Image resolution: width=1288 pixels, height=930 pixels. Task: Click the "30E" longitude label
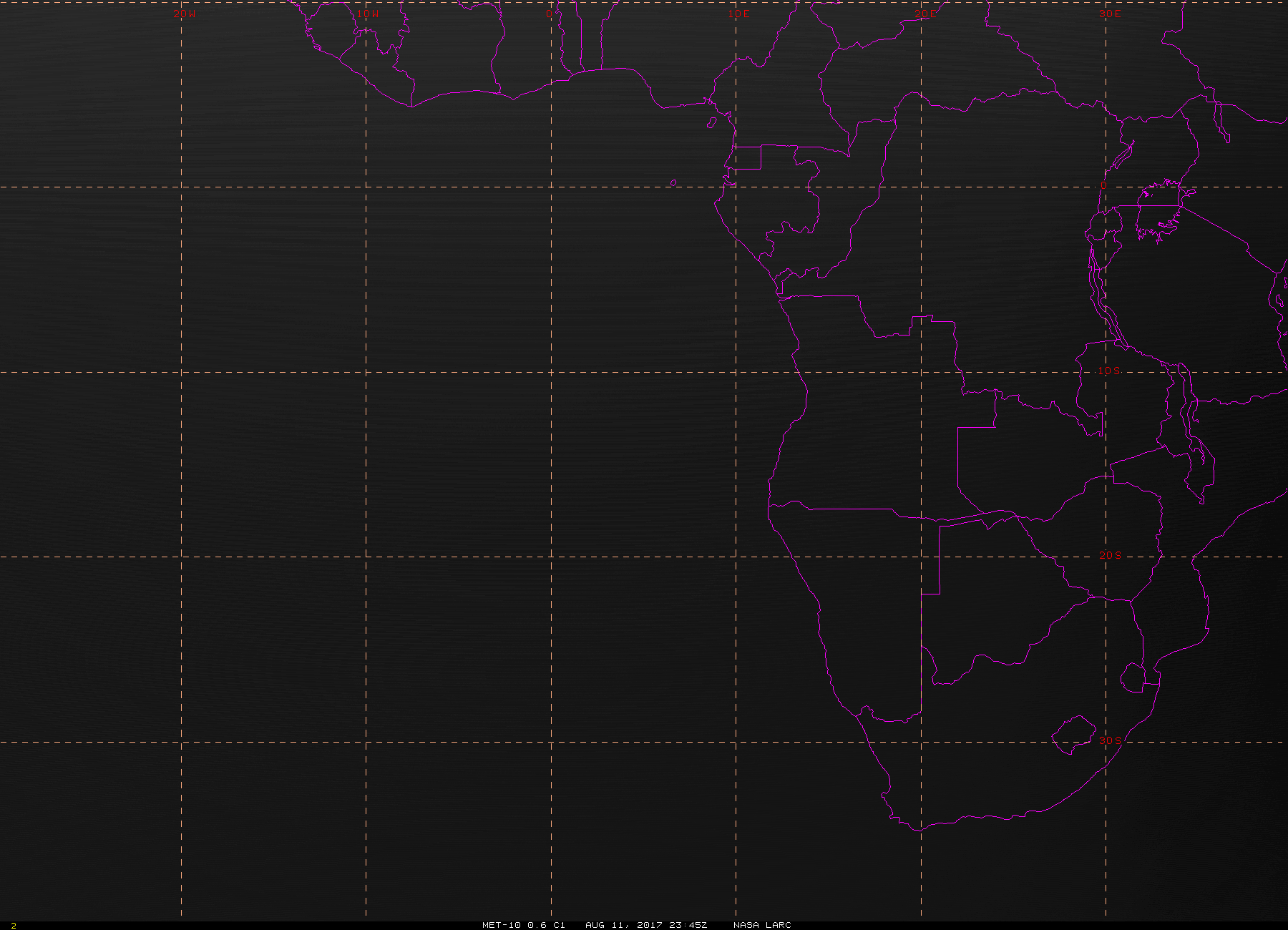click(x=1110, y=14)
